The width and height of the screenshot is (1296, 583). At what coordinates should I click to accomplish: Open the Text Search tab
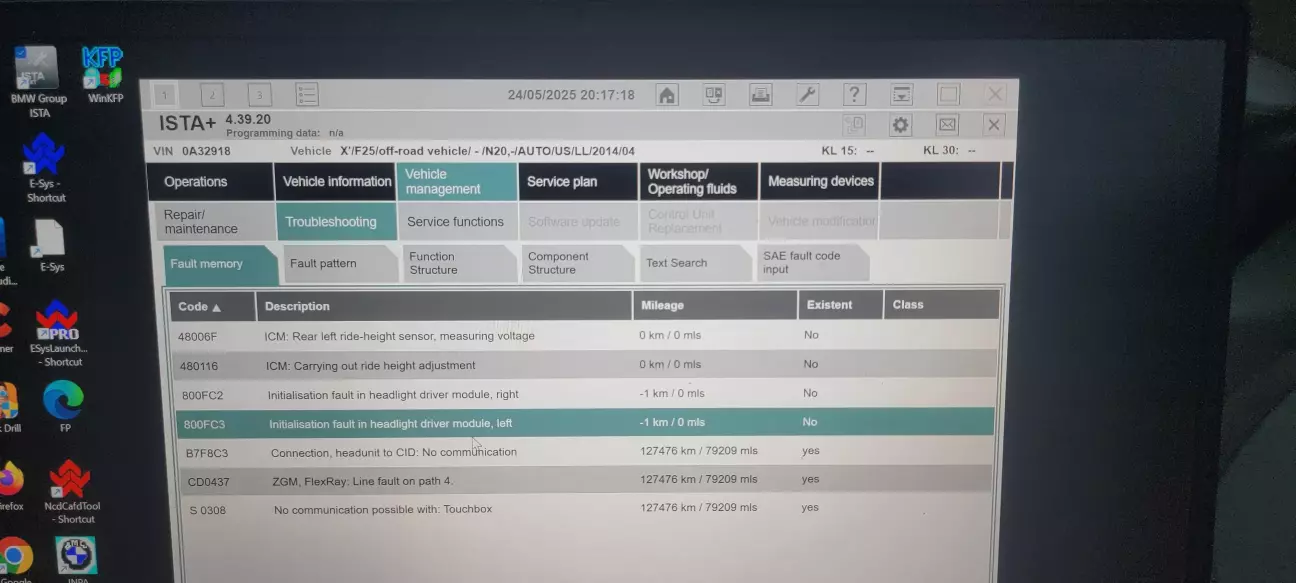pos(695,263)
